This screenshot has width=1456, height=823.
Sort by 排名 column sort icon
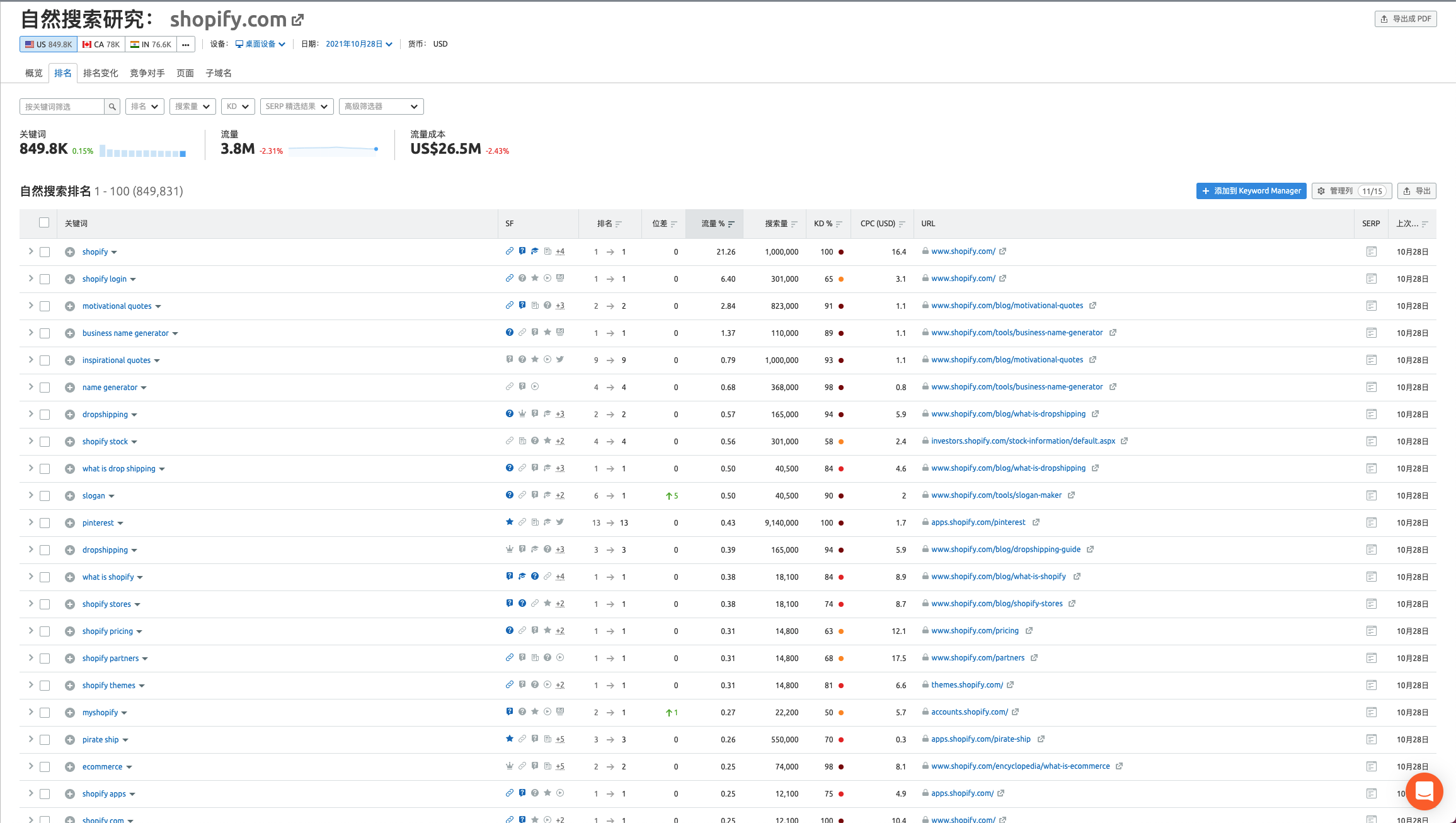[x=619, y=224]
